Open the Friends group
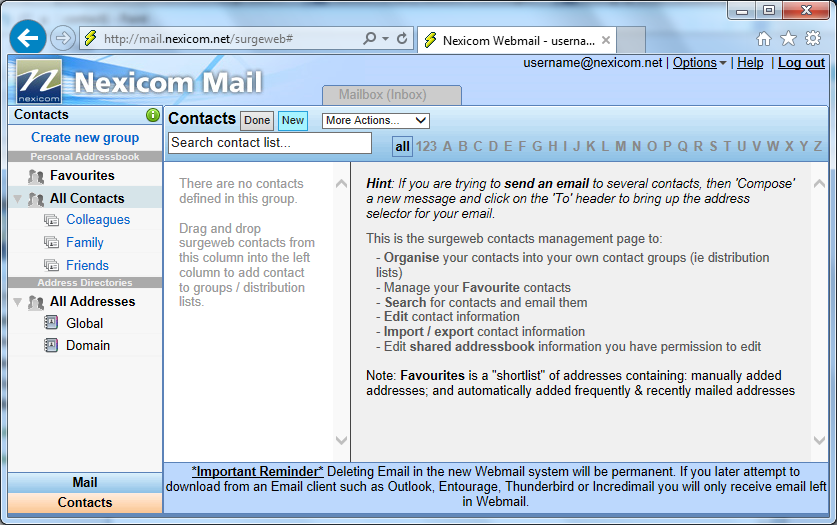This screenshot has width=837, height=525. 88,265
